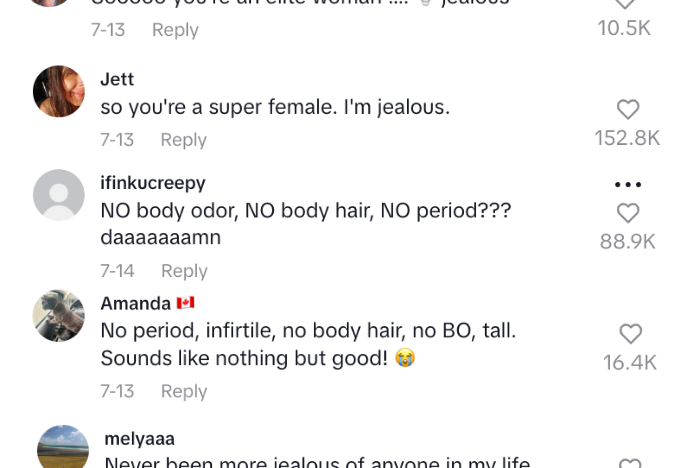Visit ifinkucreepy username profile

[153, 183]
